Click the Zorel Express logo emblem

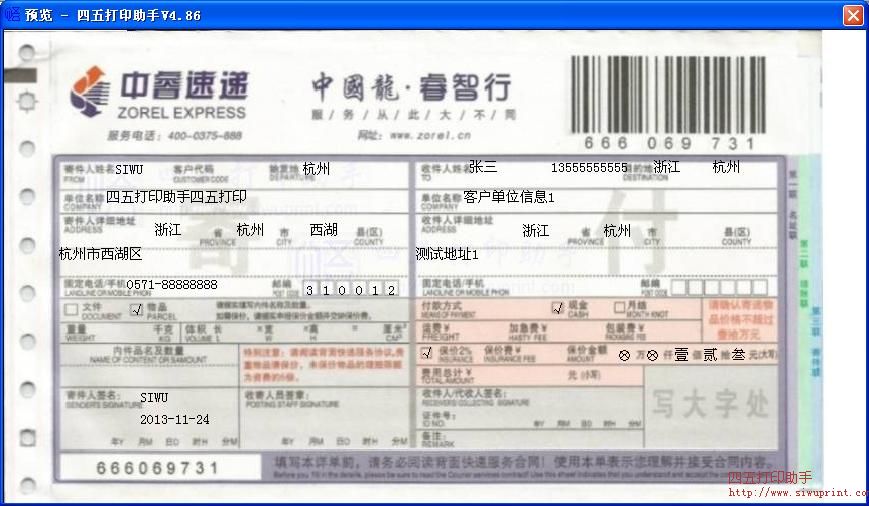[88, 91]
